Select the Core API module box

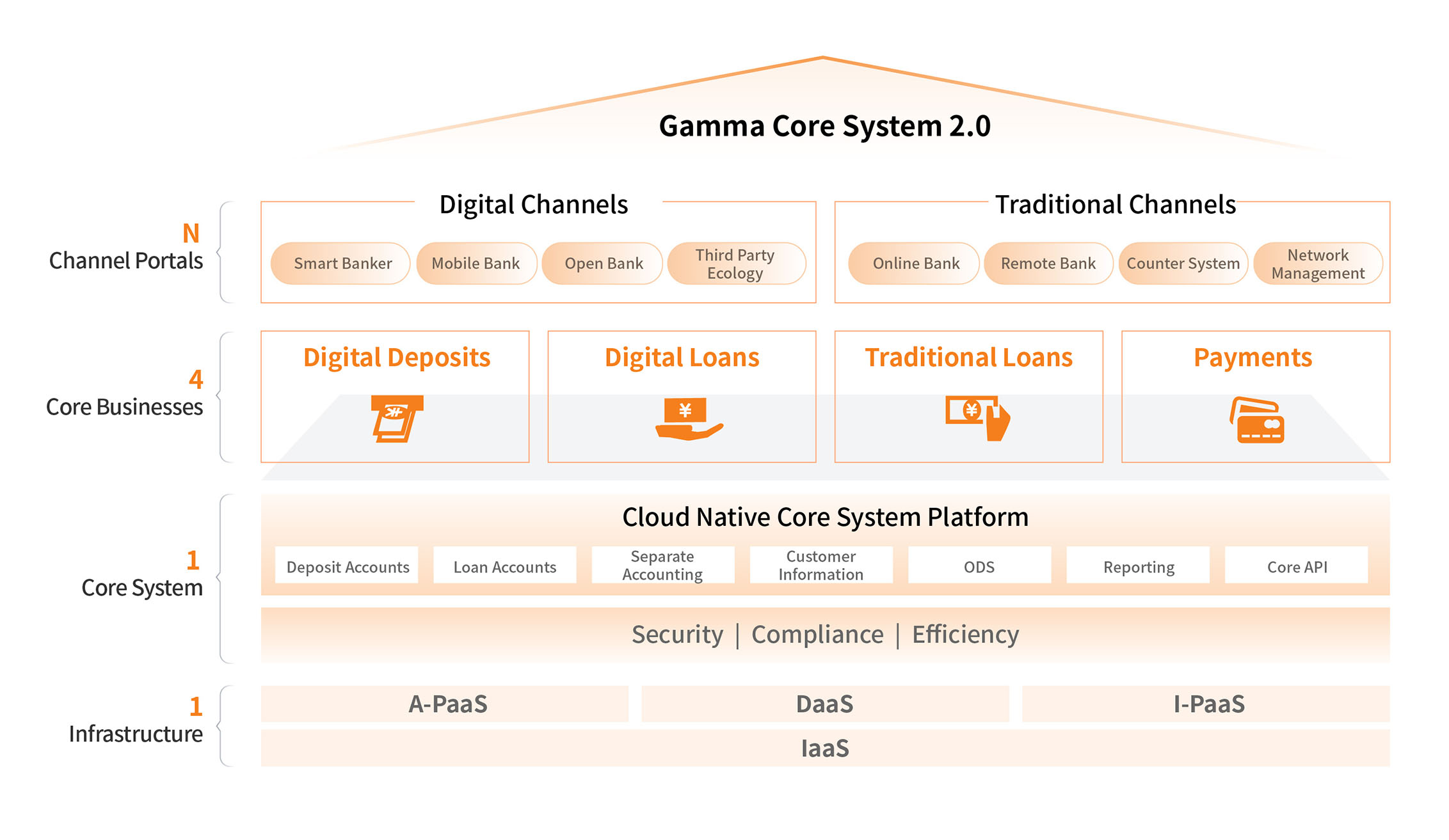point(1296,566)
